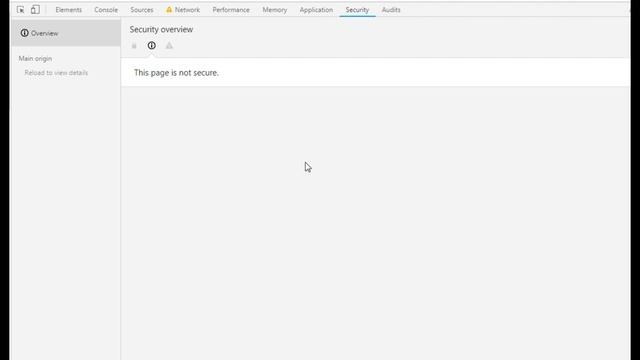Click the info icon beside Overview
The height and width of the screenshot is (360, 640).
tap(24, 33)
